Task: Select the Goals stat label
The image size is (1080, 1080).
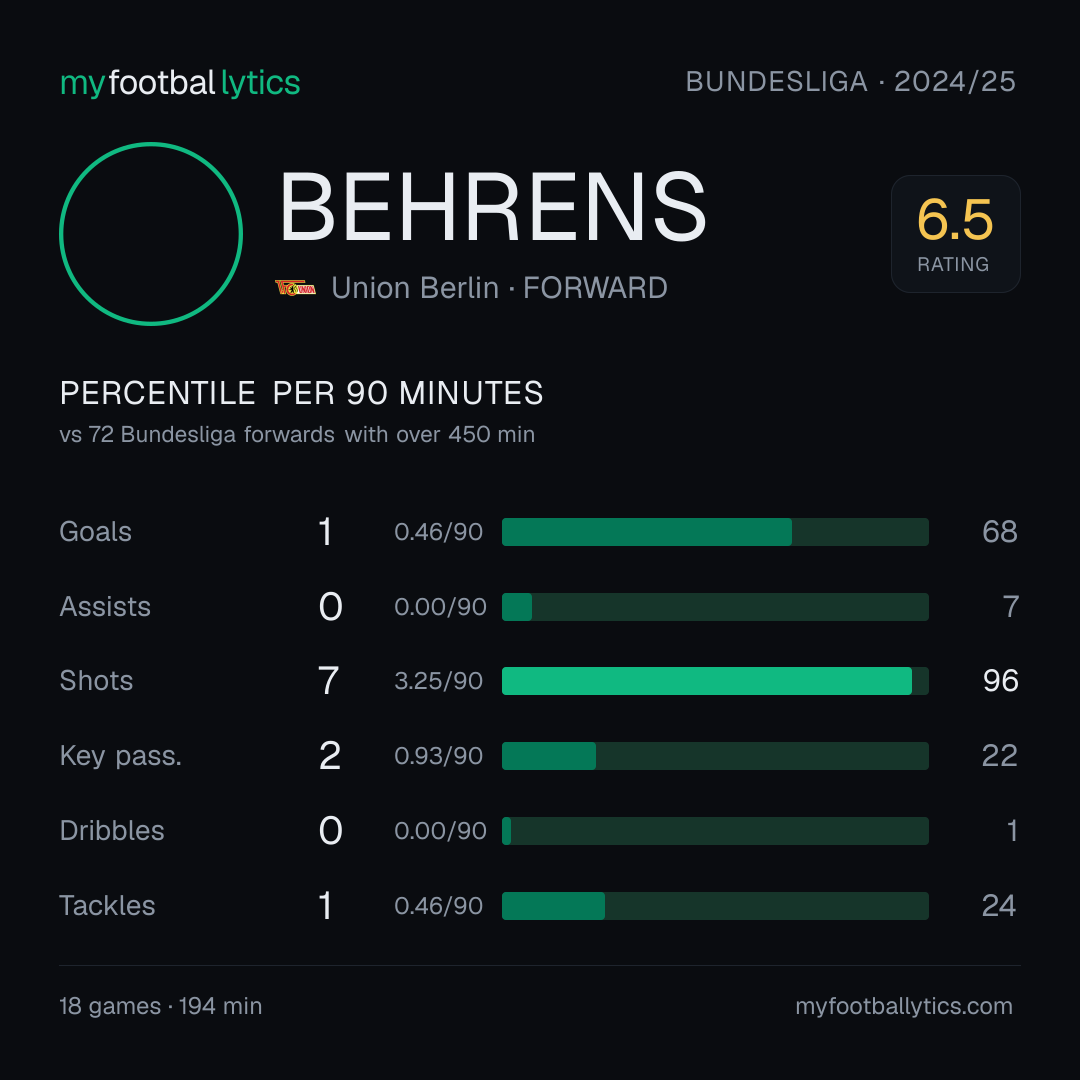Action: coord(96,532)
